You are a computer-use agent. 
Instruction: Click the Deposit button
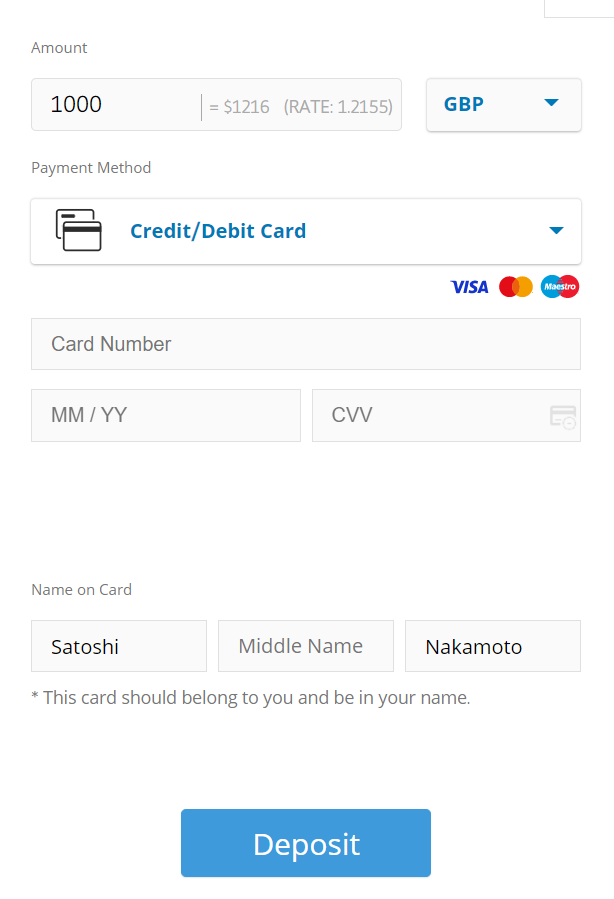point(306,843)
